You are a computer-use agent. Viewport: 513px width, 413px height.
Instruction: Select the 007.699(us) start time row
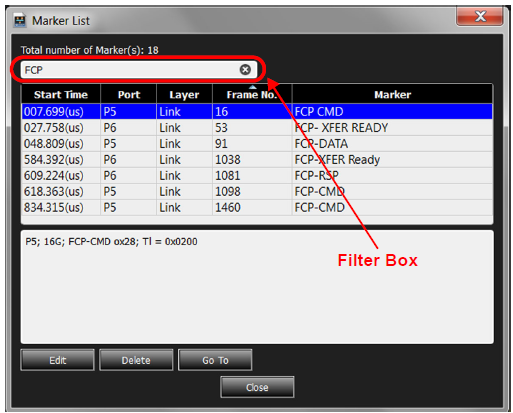coord(257,112)
